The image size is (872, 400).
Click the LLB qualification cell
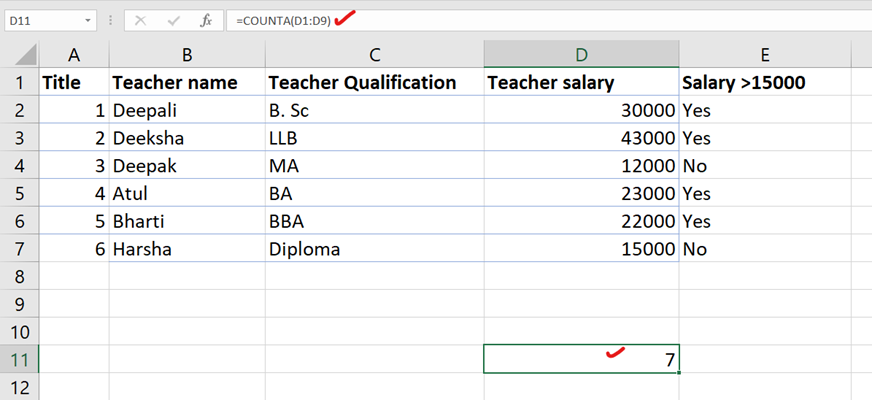[374, 138]
